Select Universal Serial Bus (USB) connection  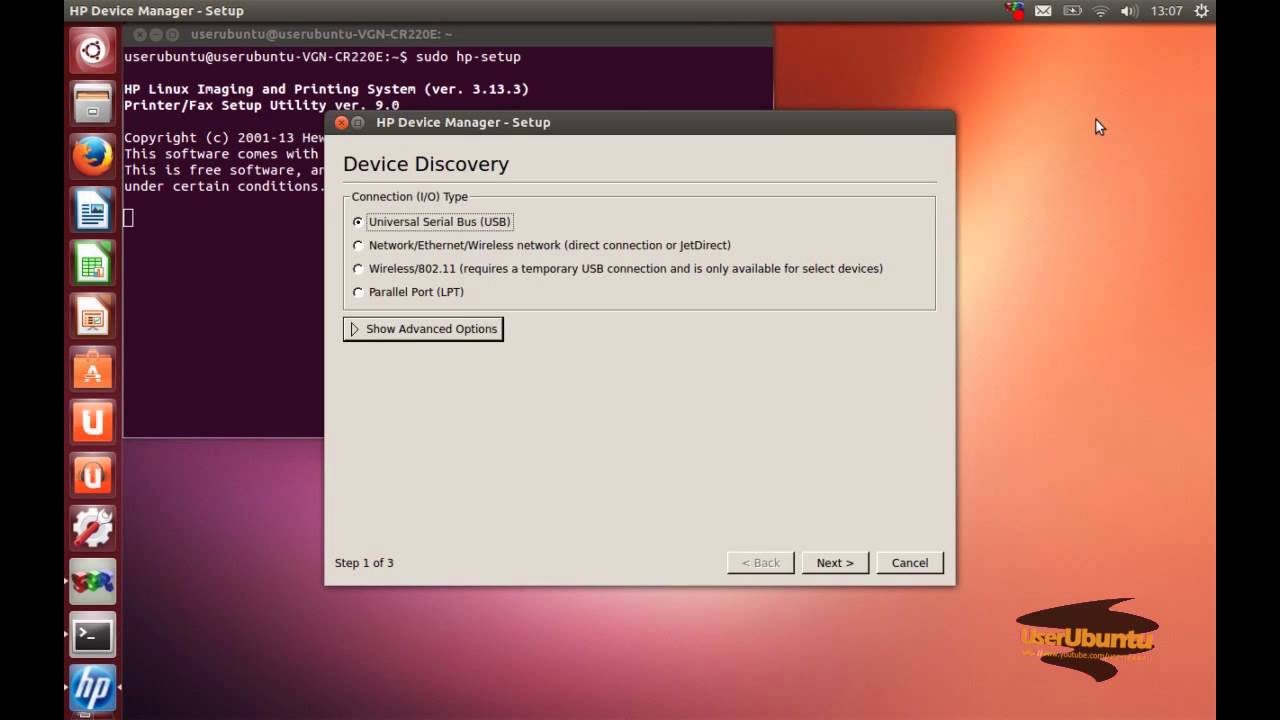(x=432, y=222)
